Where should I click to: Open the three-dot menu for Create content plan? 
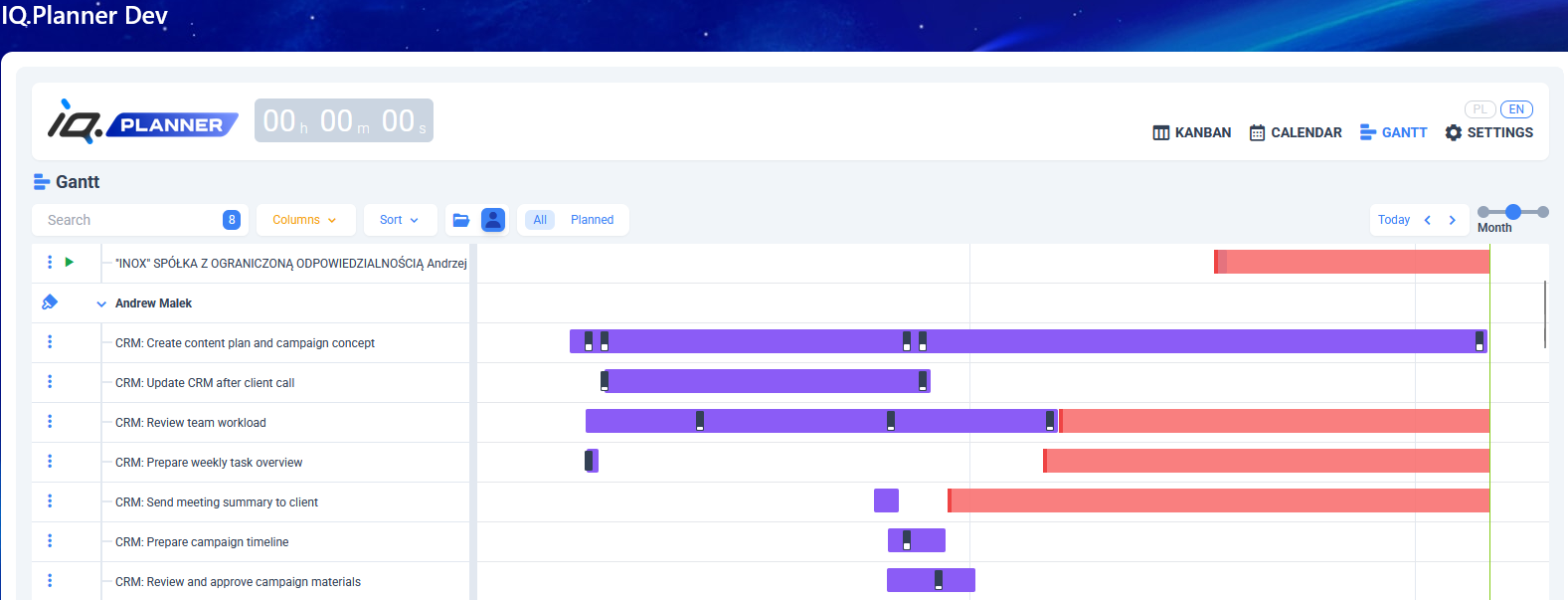click(x=50, y=342)
